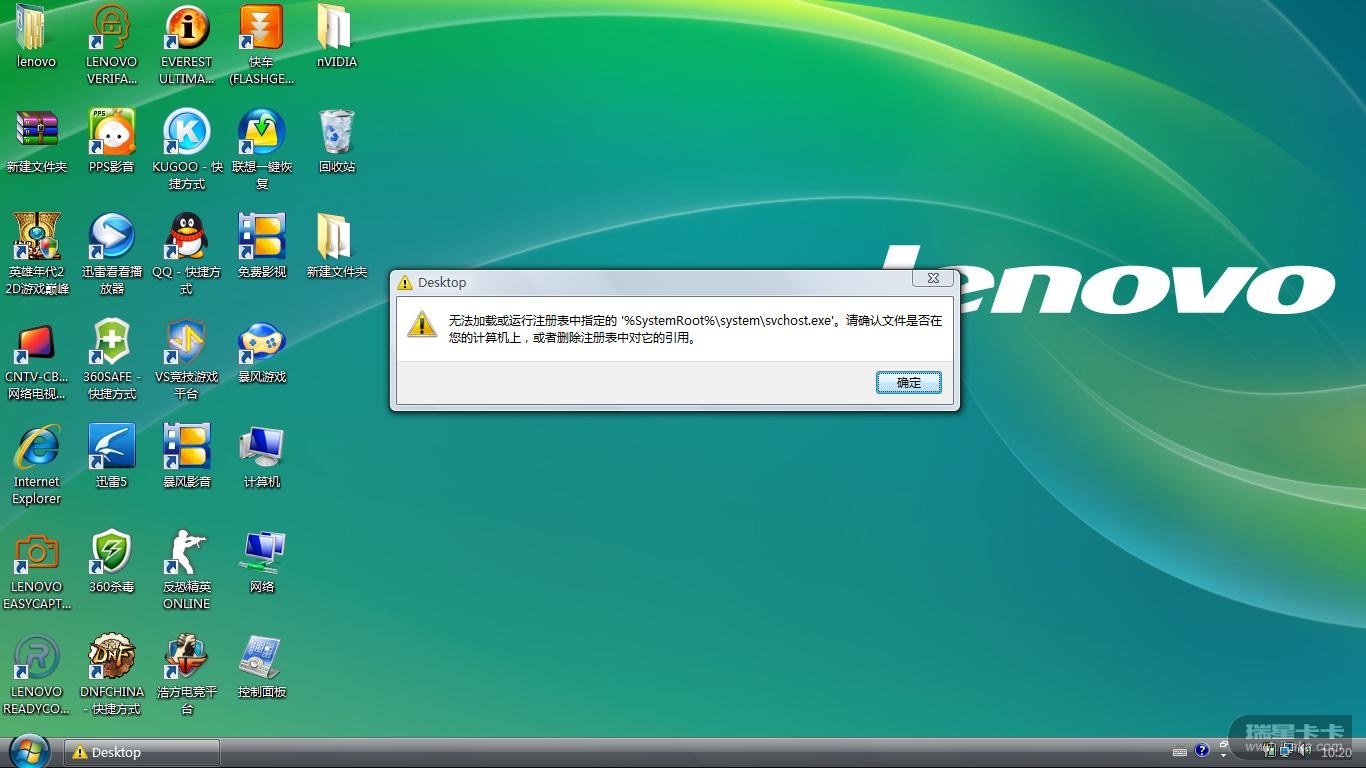This screenshot has width=1366, height=768.
Task: Select the Internet Explorer icon
Action: click(37, 447)
